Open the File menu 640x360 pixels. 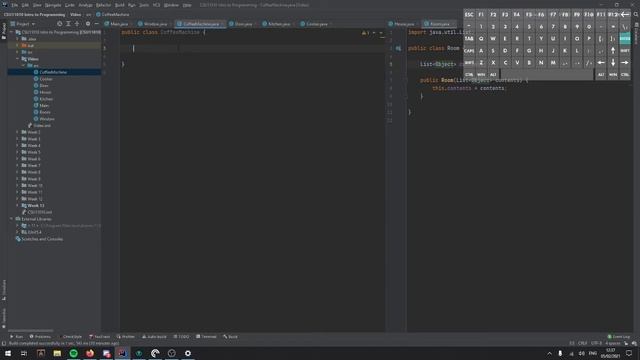[x=14, y=5]
